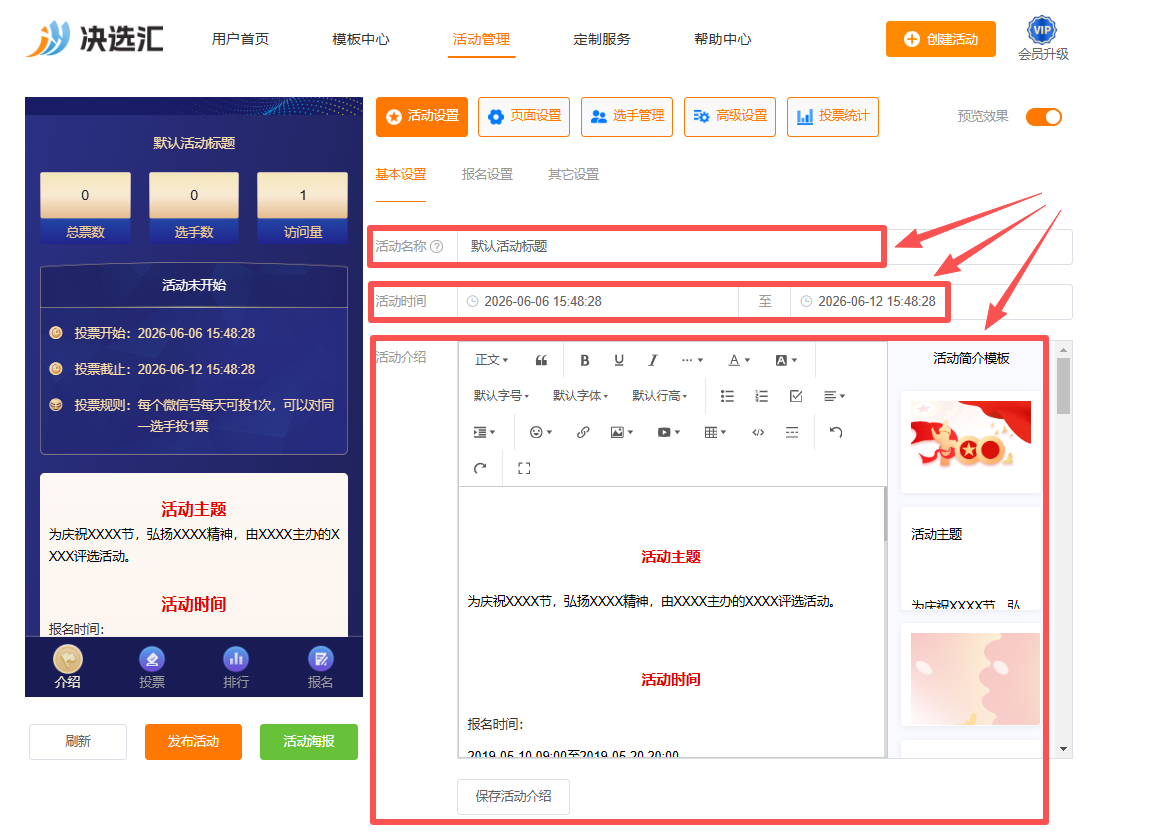Tap 投票 icon in phone preview
1159x840 pixels.
tap(152, 667)
